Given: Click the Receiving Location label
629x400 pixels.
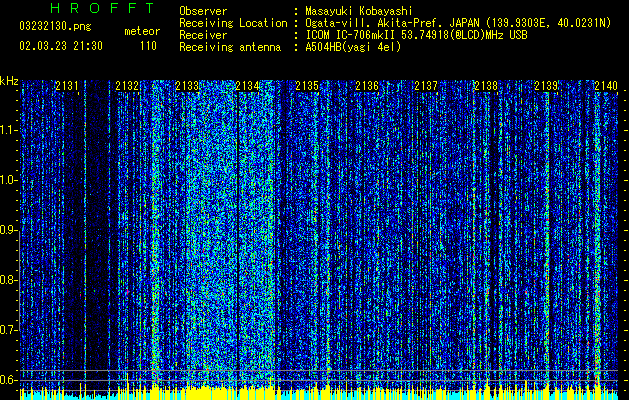Looking at the screenshot, I should (233, 23).
